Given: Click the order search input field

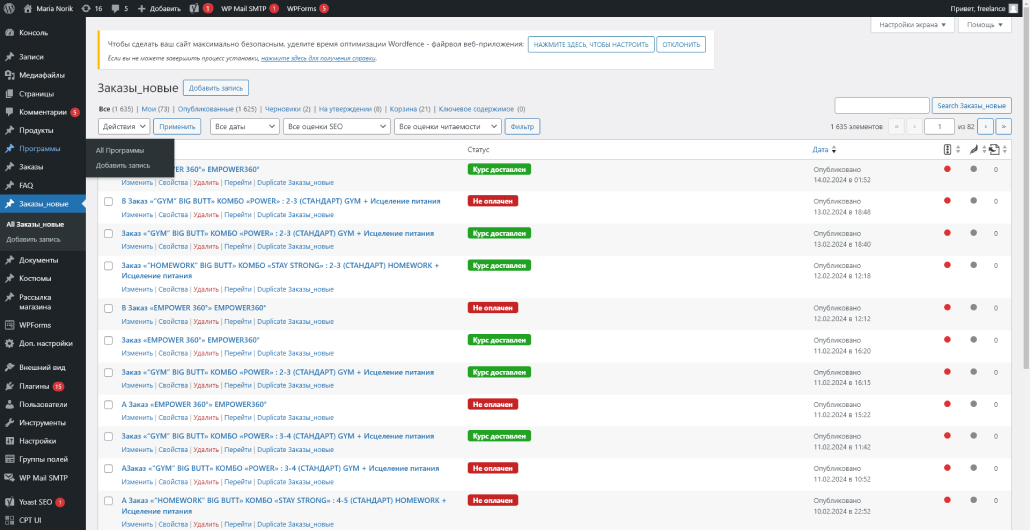Looking at the screenshot, I should click(x=882, y=105).
